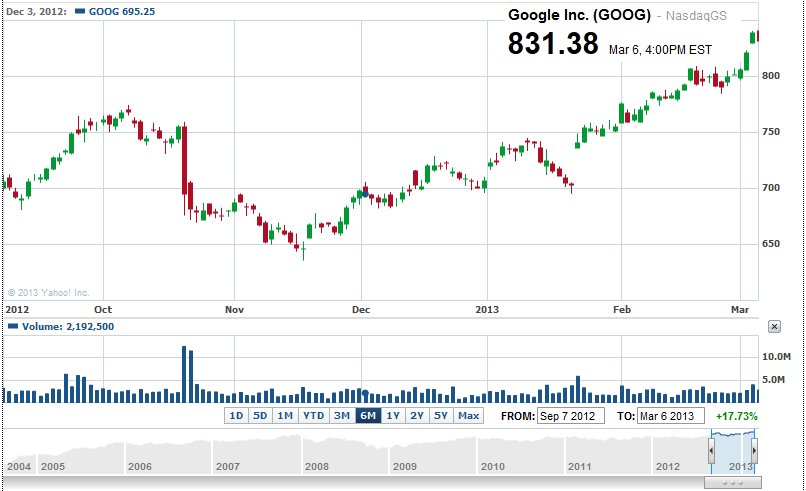Click the 10.0M volume axis label
This screenshot has height=491, width=806.
point(776,357)
